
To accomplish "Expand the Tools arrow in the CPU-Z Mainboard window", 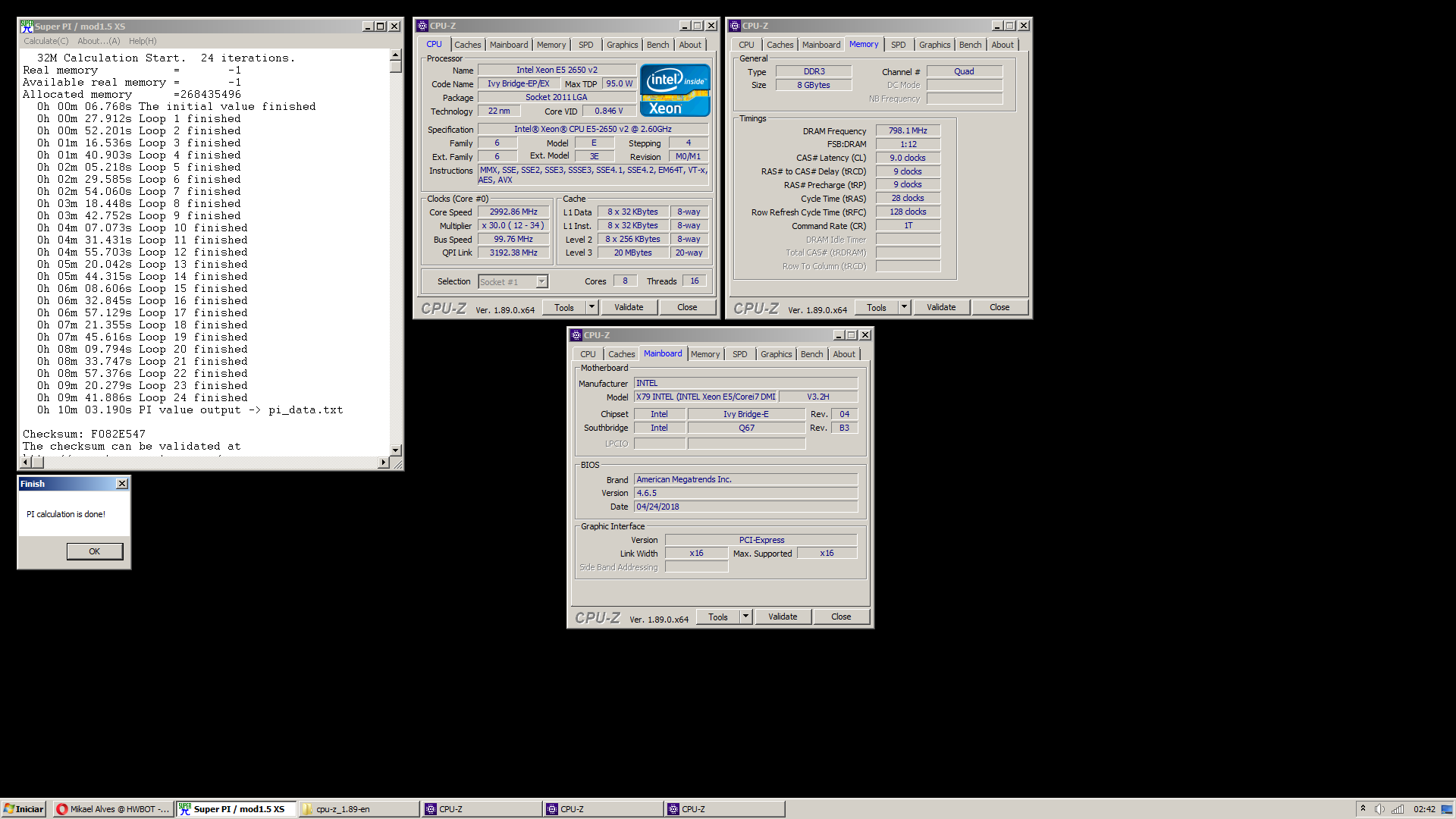I will point(746,617).
